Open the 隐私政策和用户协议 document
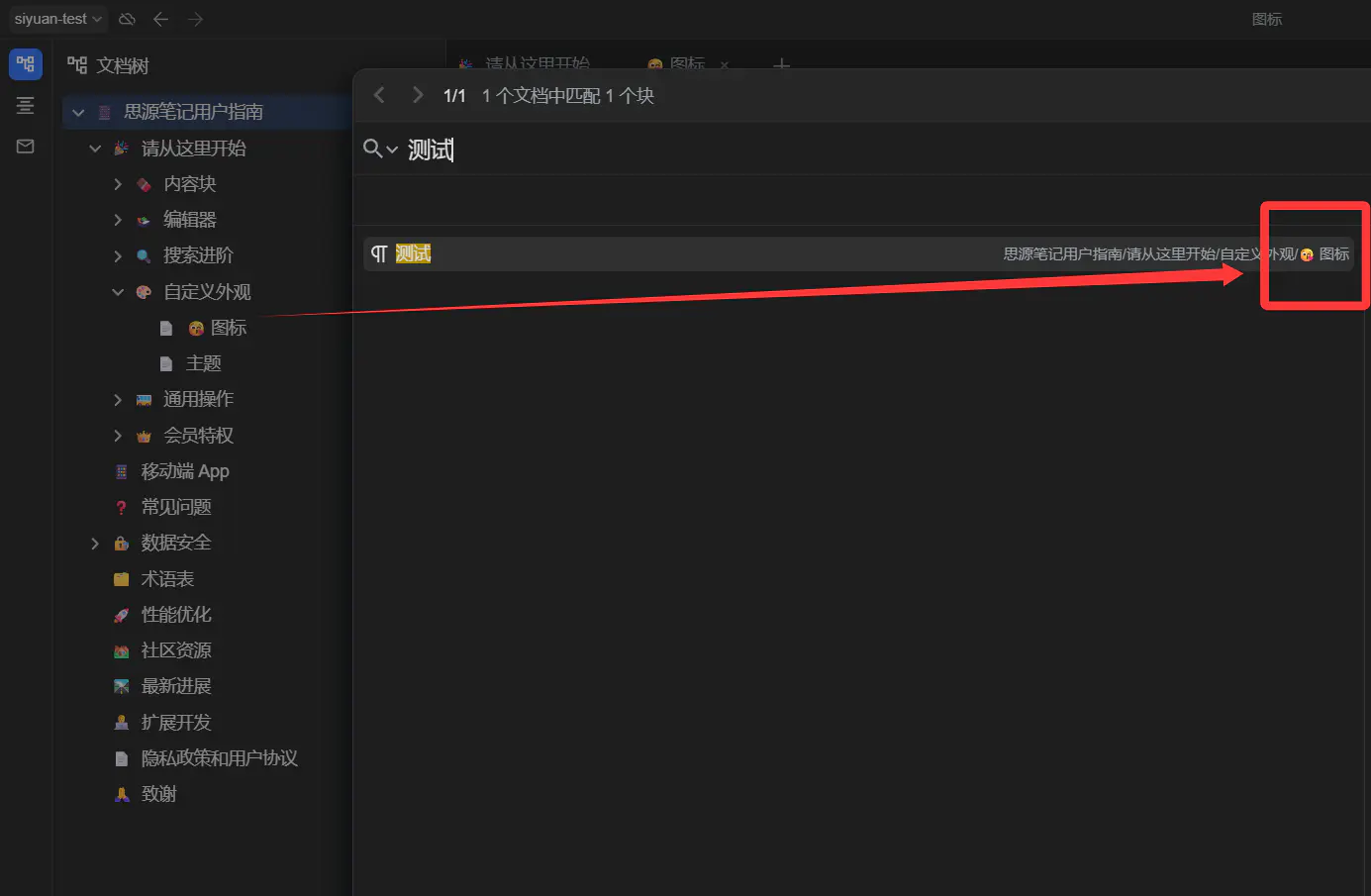This screenshot has width=1371, height=896. pyautogui.click(x=219, y=758)
